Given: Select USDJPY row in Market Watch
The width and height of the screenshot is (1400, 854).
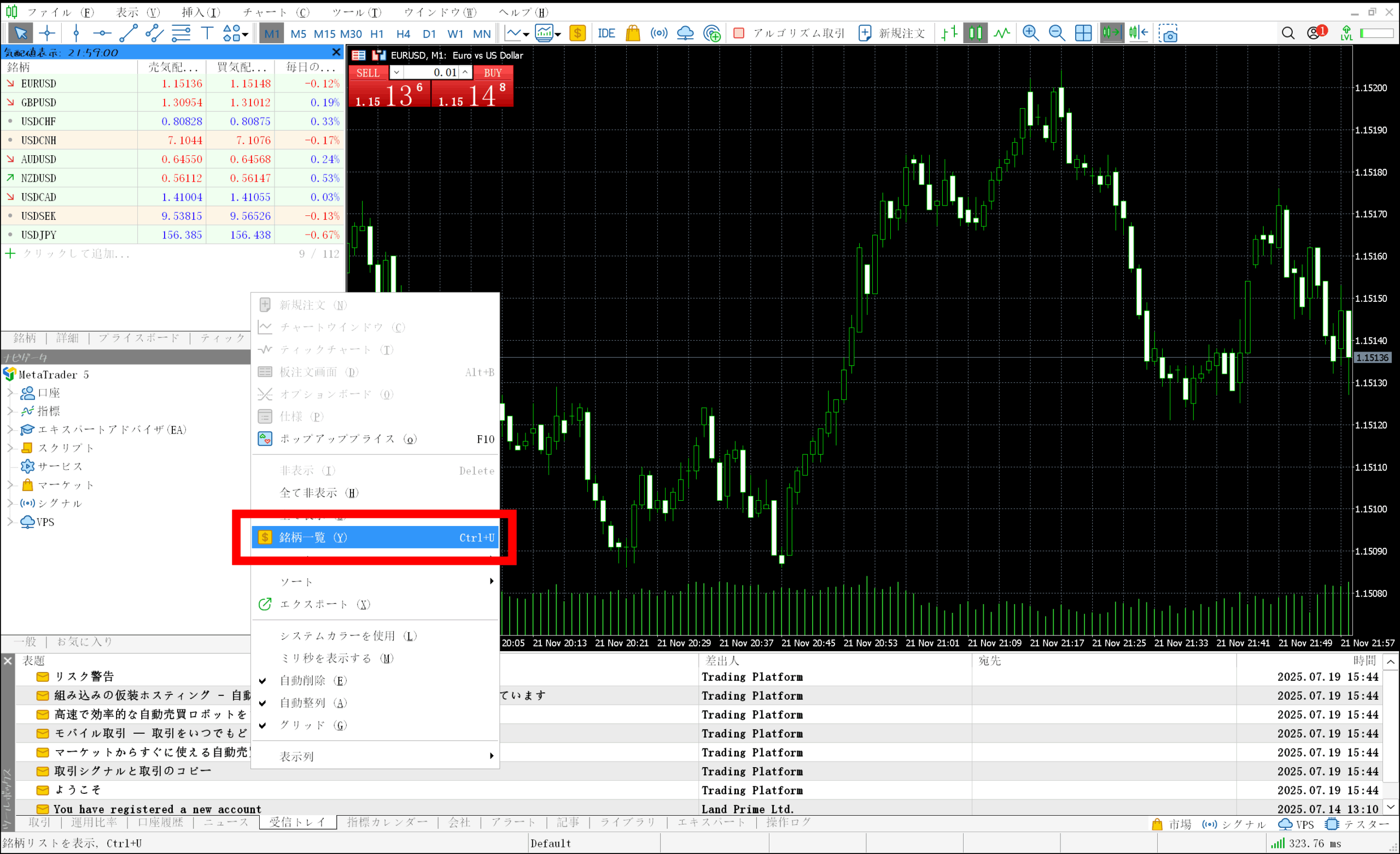Looking at the screenshot, I should point(173,235).
